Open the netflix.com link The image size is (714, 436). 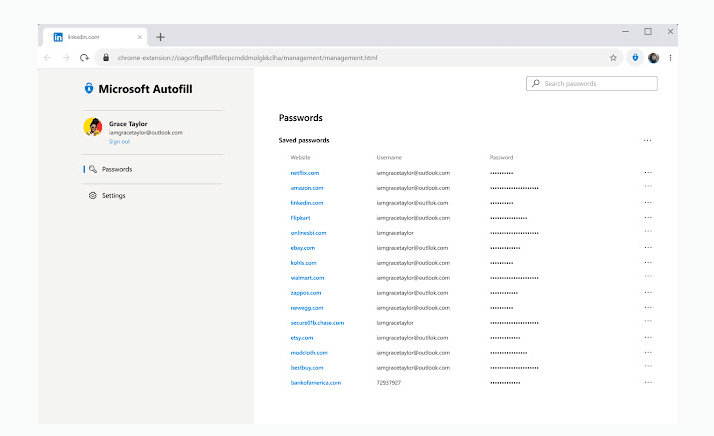[305, 173]
